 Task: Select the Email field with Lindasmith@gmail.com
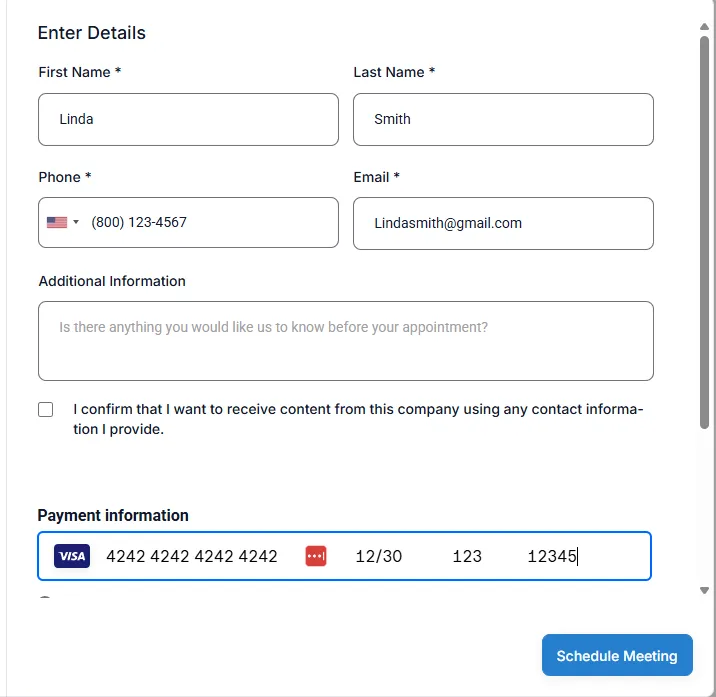click(503, 223)
